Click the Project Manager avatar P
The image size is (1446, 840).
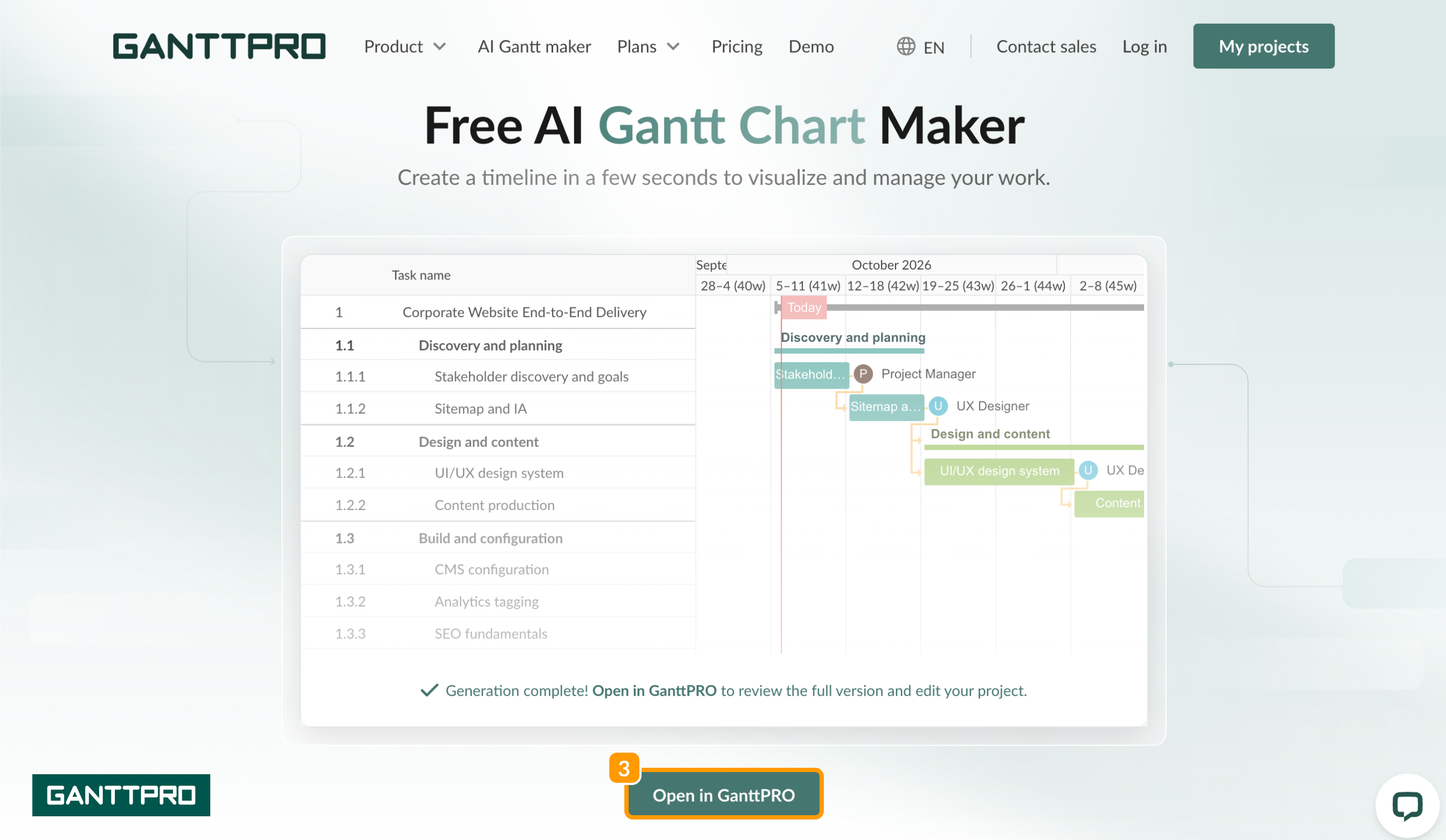pos(863,374)
